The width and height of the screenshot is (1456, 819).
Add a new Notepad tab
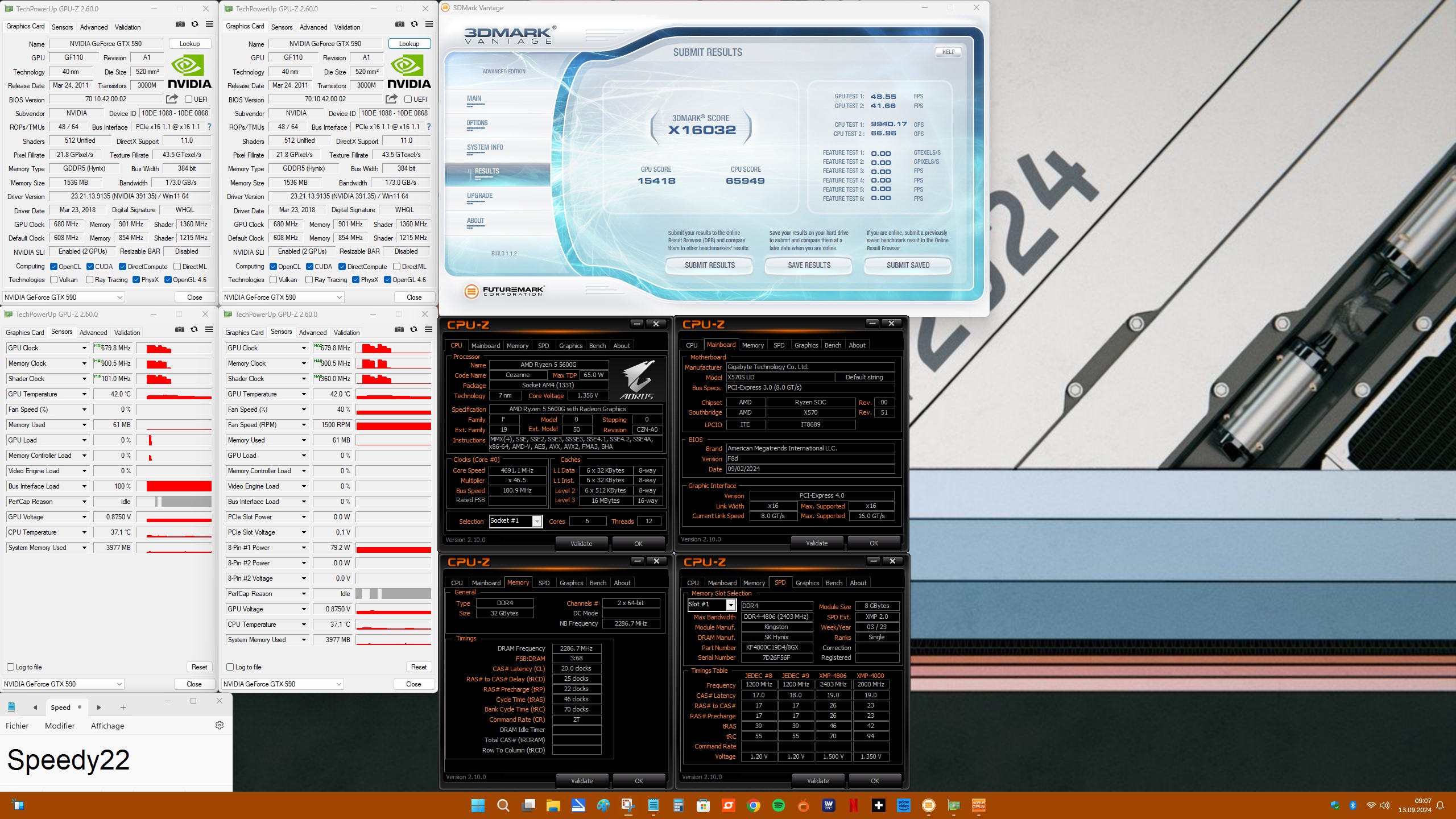coord(123,708)
